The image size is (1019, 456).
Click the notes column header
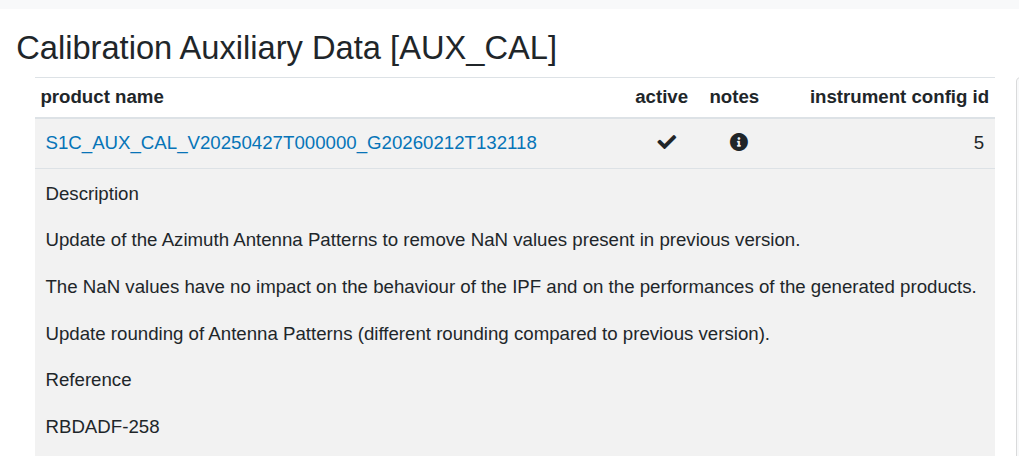coord(734,97)
